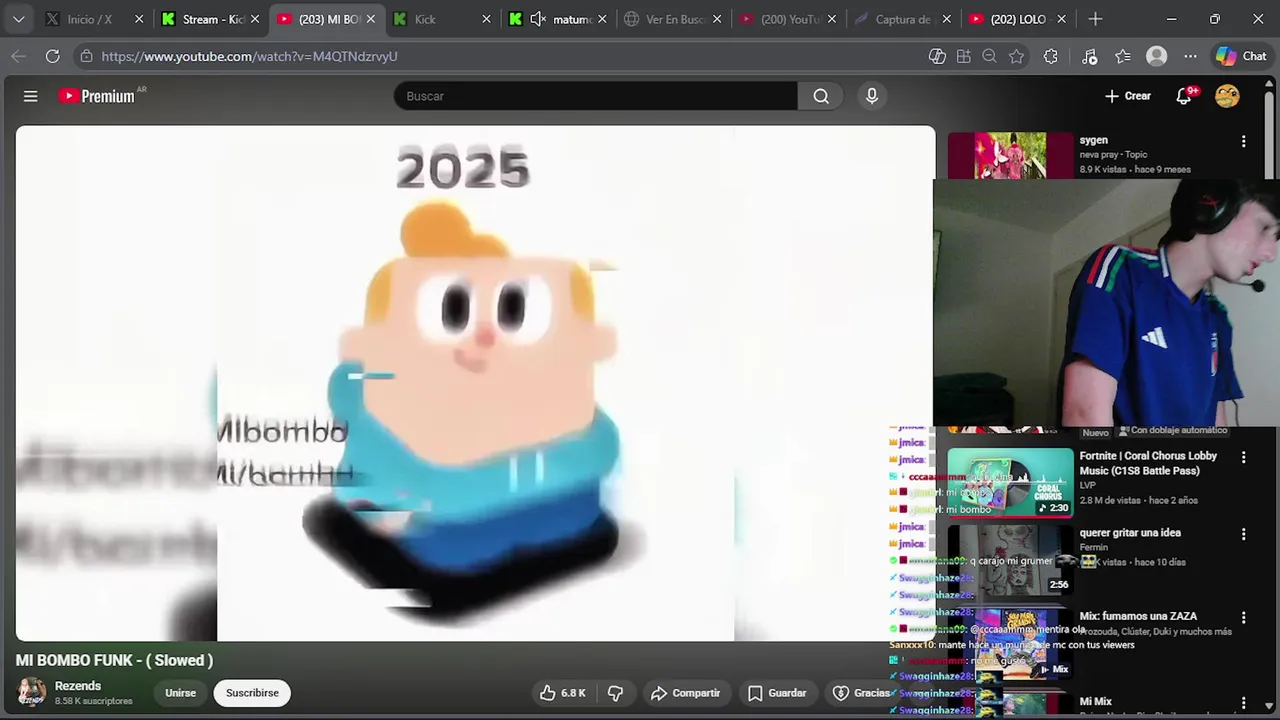
Task: Switch to the 'Ver En Busc' tab
Action: coord(672,19)
